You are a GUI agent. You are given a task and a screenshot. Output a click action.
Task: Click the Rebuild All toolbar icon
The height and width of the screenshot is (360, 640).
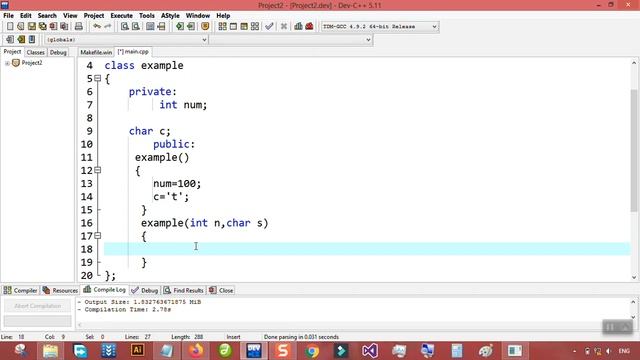[x=255, y=27]
